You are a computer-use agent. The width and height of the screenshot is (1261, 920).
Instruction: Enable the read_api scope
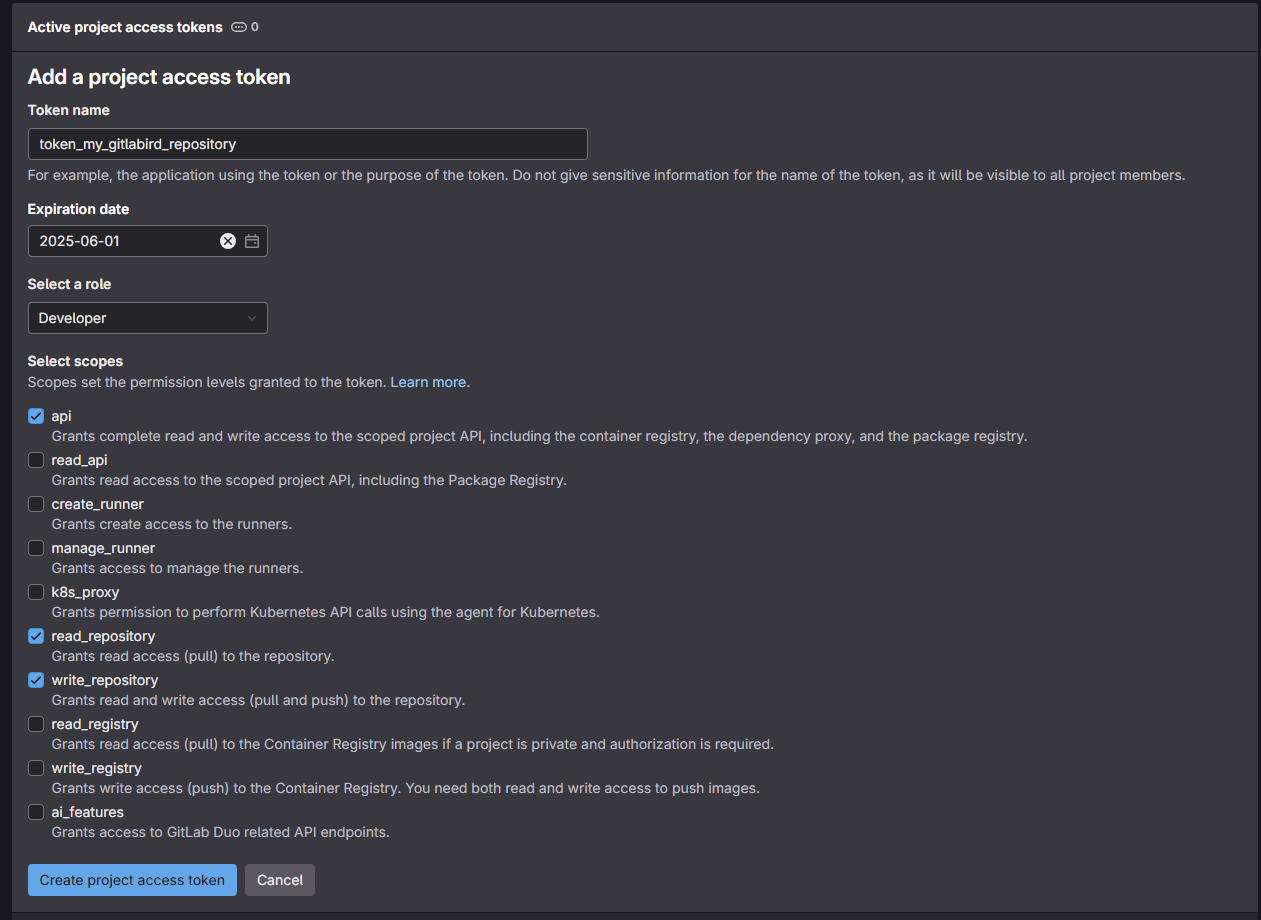point(36,460)
